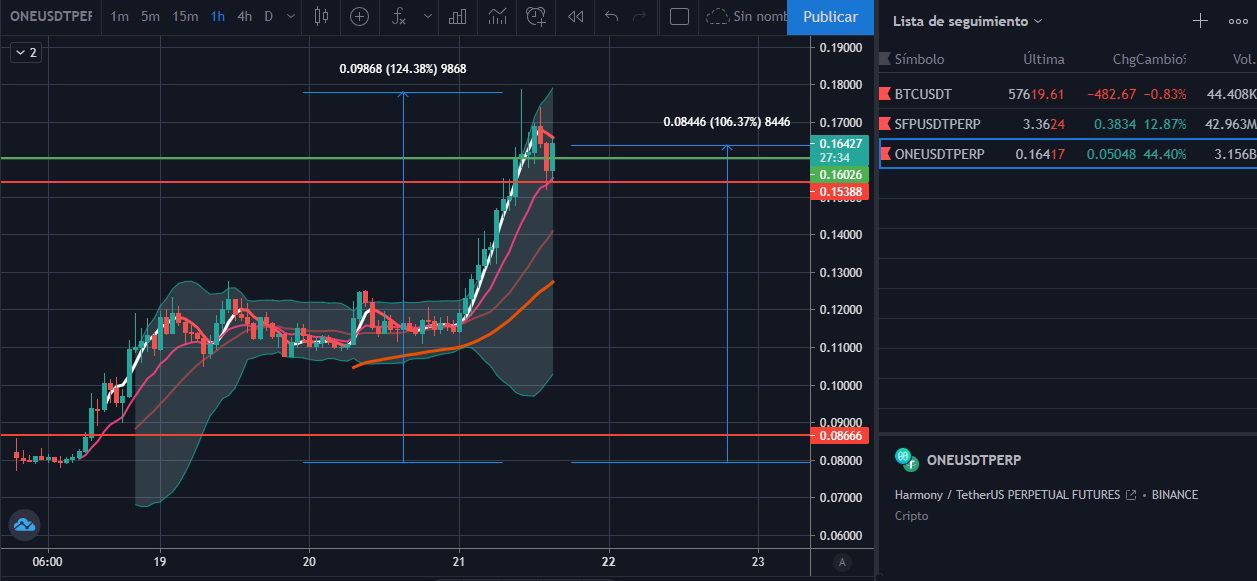Add a symbol to the watchlist

[1201, 21]
